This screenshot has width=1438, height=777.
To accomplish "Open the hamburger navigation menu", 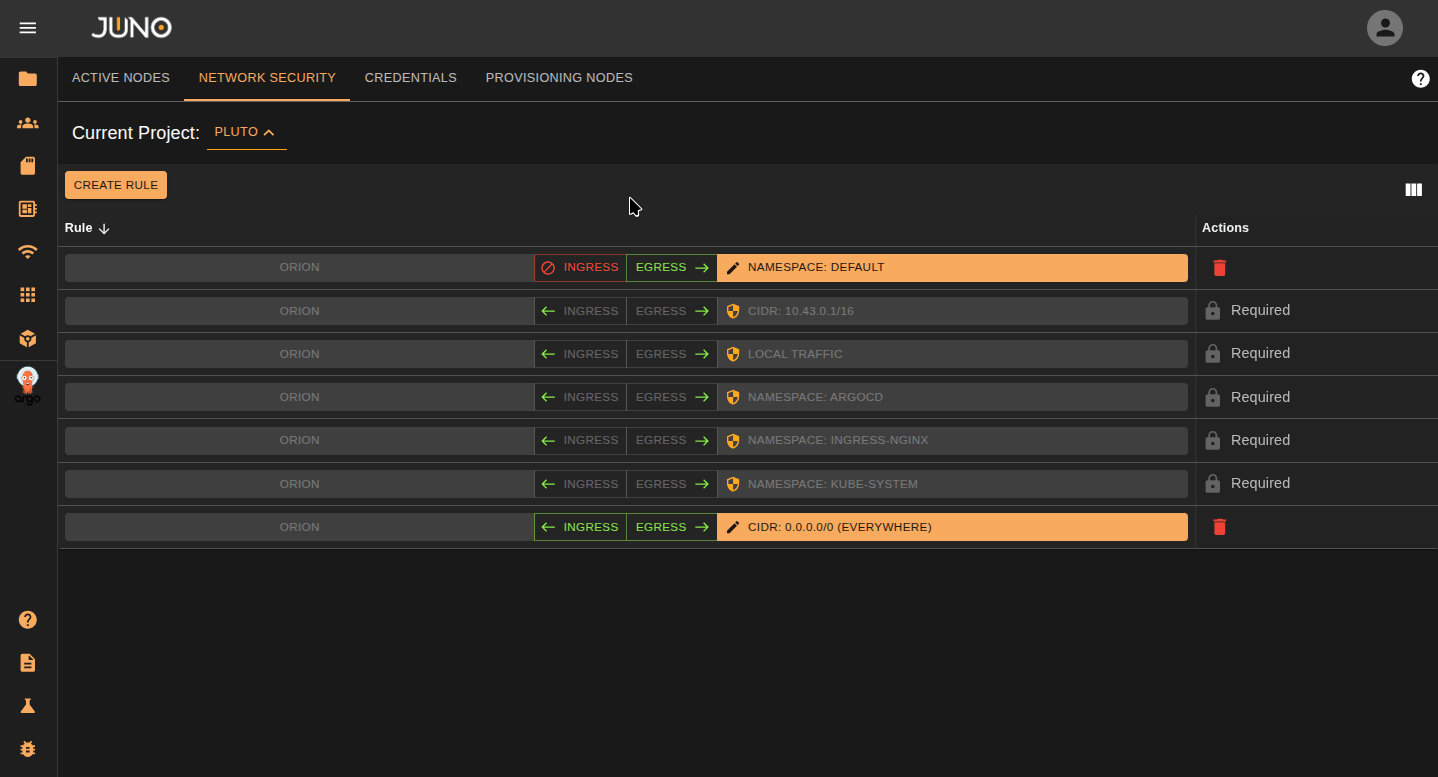I will (x=28, y=28).
